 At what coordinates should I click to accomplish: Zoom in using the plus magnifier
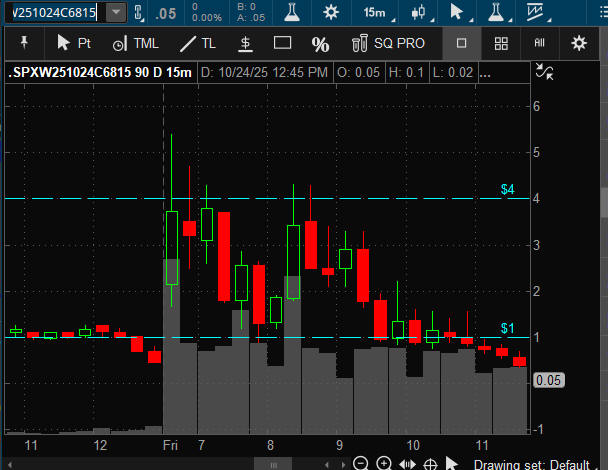(x=384, y=463)
